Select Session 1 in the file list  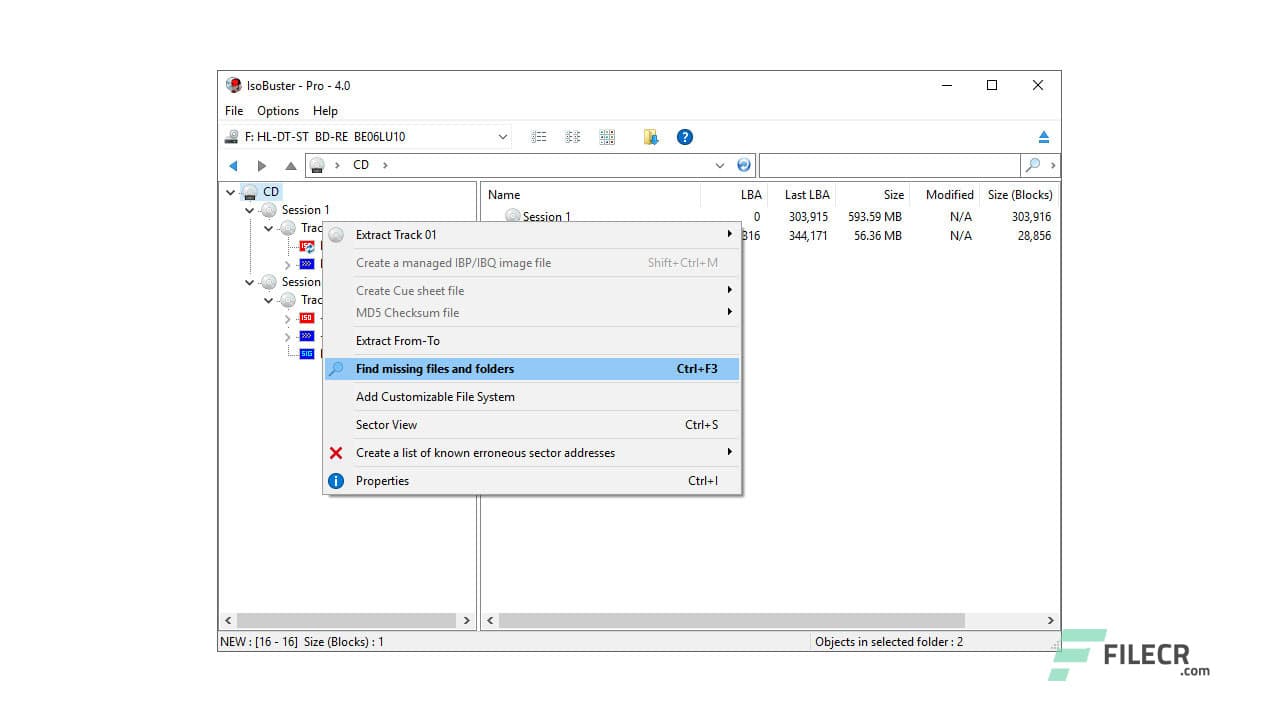[x=545, y=216]
